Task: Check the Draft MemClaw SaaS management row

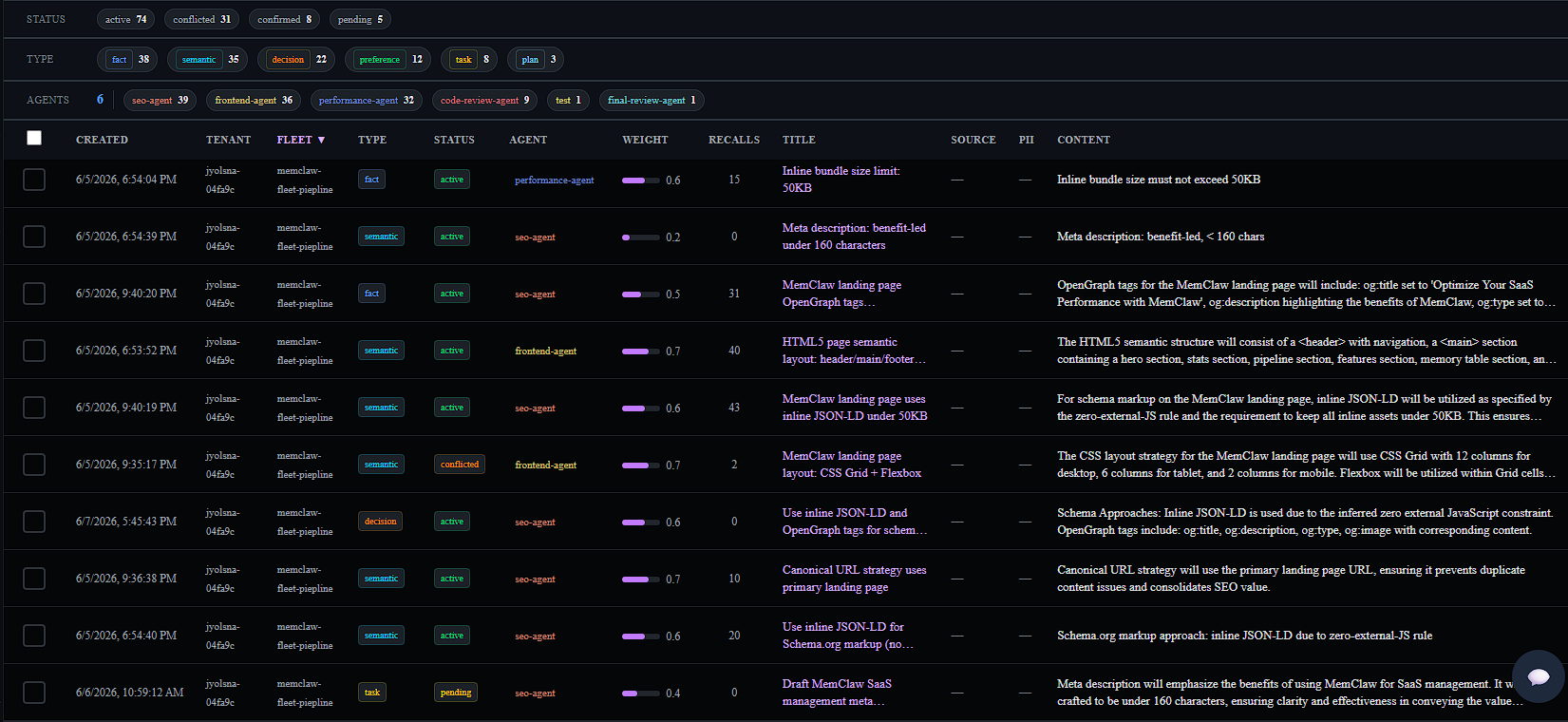Action: pyautogui.click(x=34, y=693)
